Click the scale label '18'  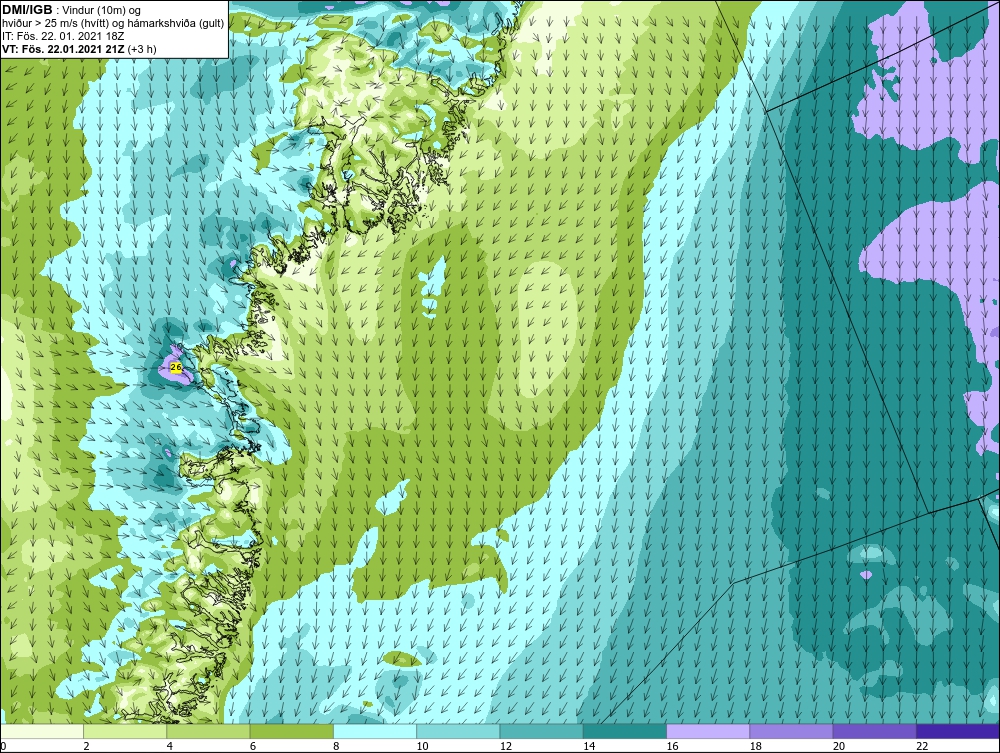[756, 746]
